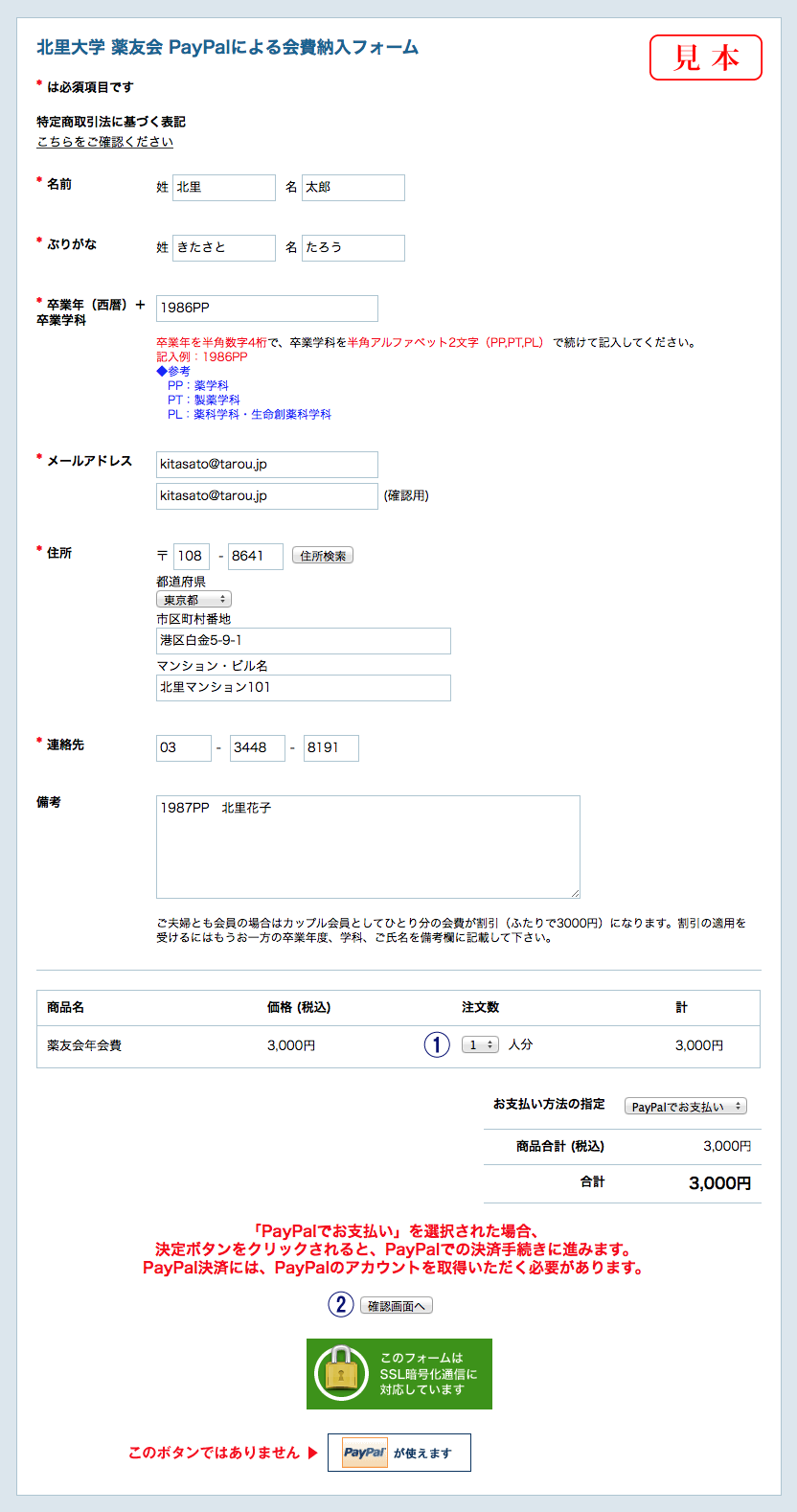Click the postal code field showing 8641
Screen dimensions: 797x1512
(256, 557)
